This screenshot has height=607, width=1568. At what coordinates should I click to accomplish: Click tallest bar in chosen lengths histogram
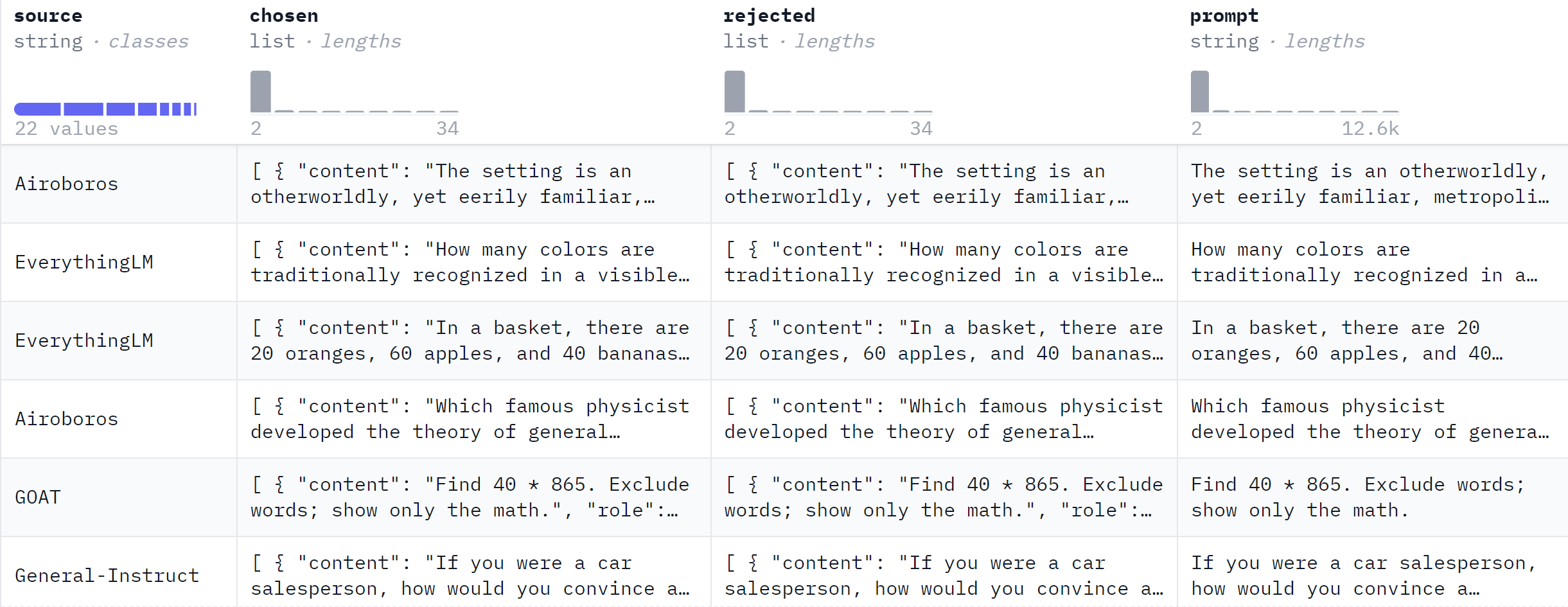(261, 92)
